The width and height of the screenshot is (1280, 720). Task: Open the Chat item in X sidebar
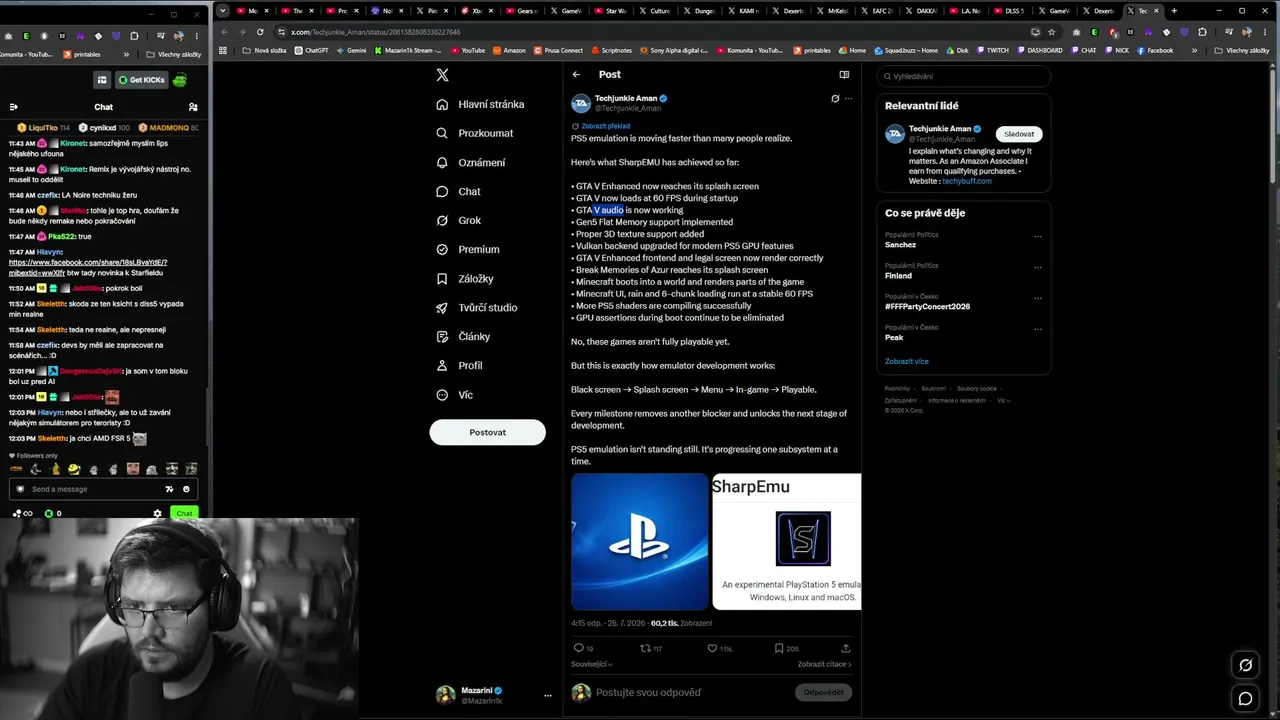tap(458, 191)
